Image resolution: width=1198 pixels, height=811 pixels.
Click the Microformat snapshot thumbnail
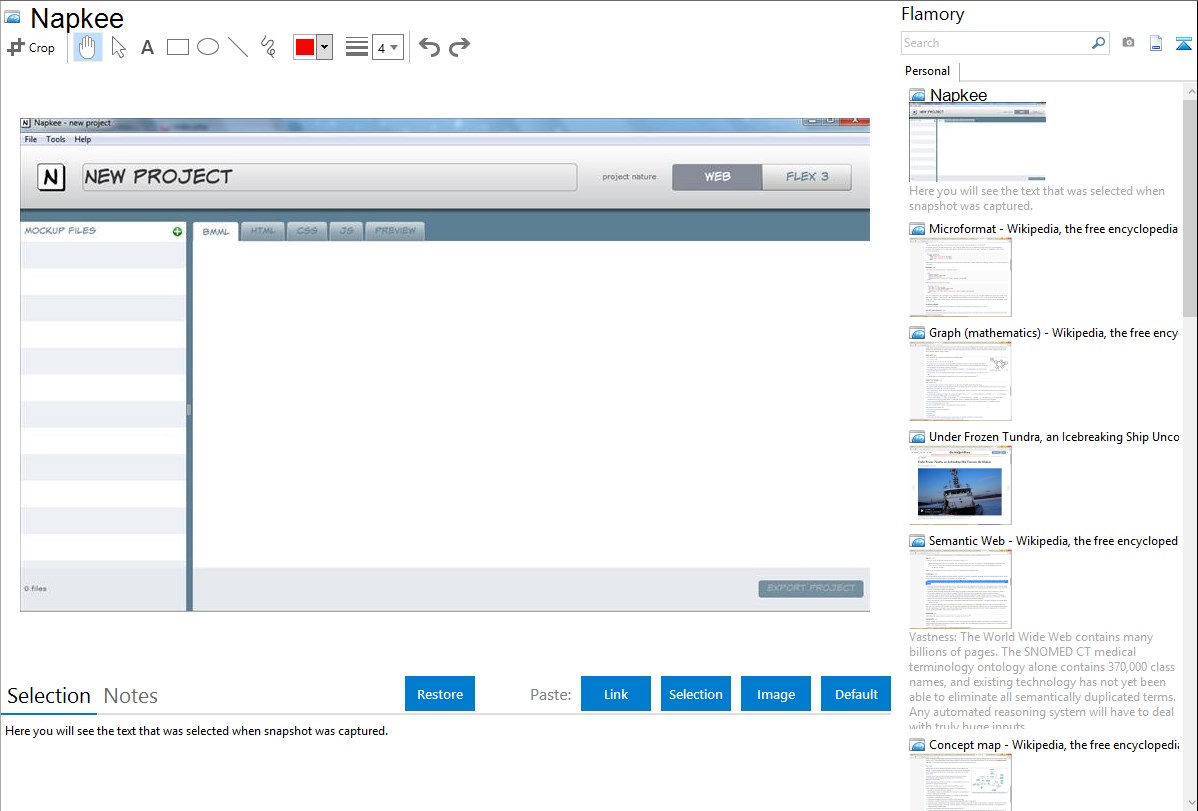(960, 277)
